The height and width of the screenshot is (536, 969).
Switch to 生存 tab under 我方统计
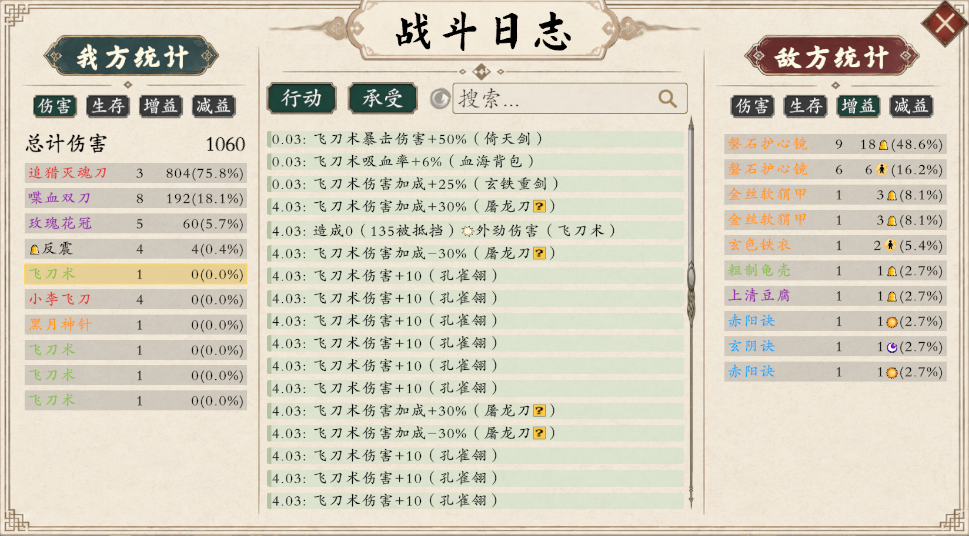tap(108, 106)
